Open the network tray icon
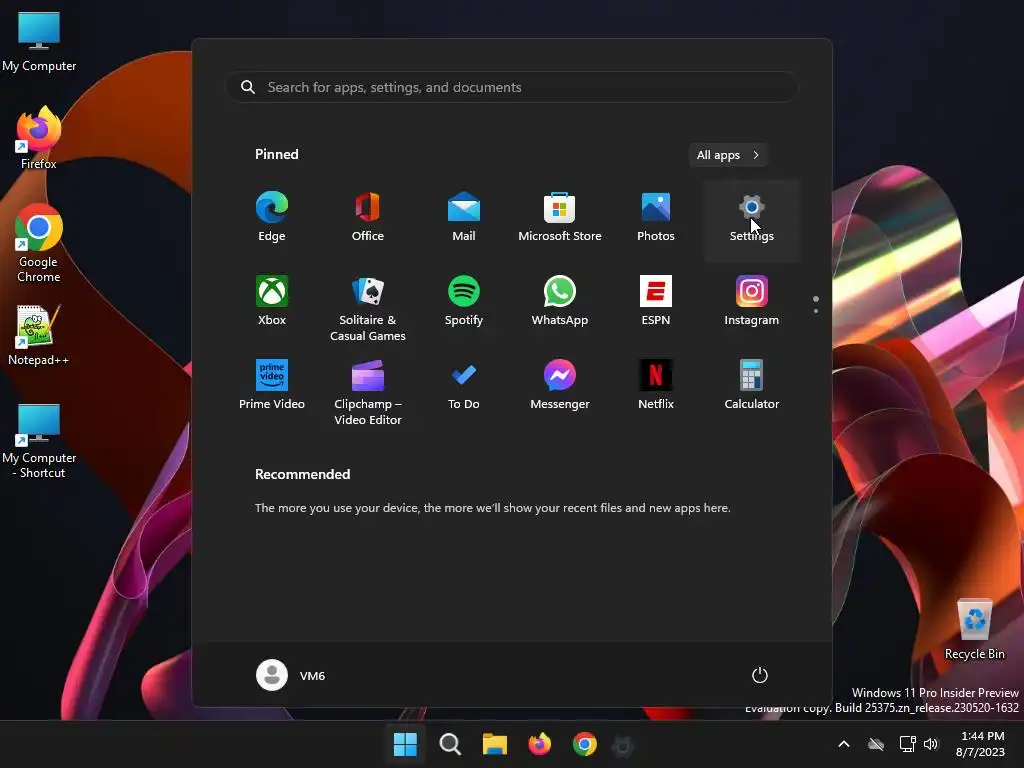This screenshot has height=768, width=1024. pyautogui.click(x=907, y=744)
